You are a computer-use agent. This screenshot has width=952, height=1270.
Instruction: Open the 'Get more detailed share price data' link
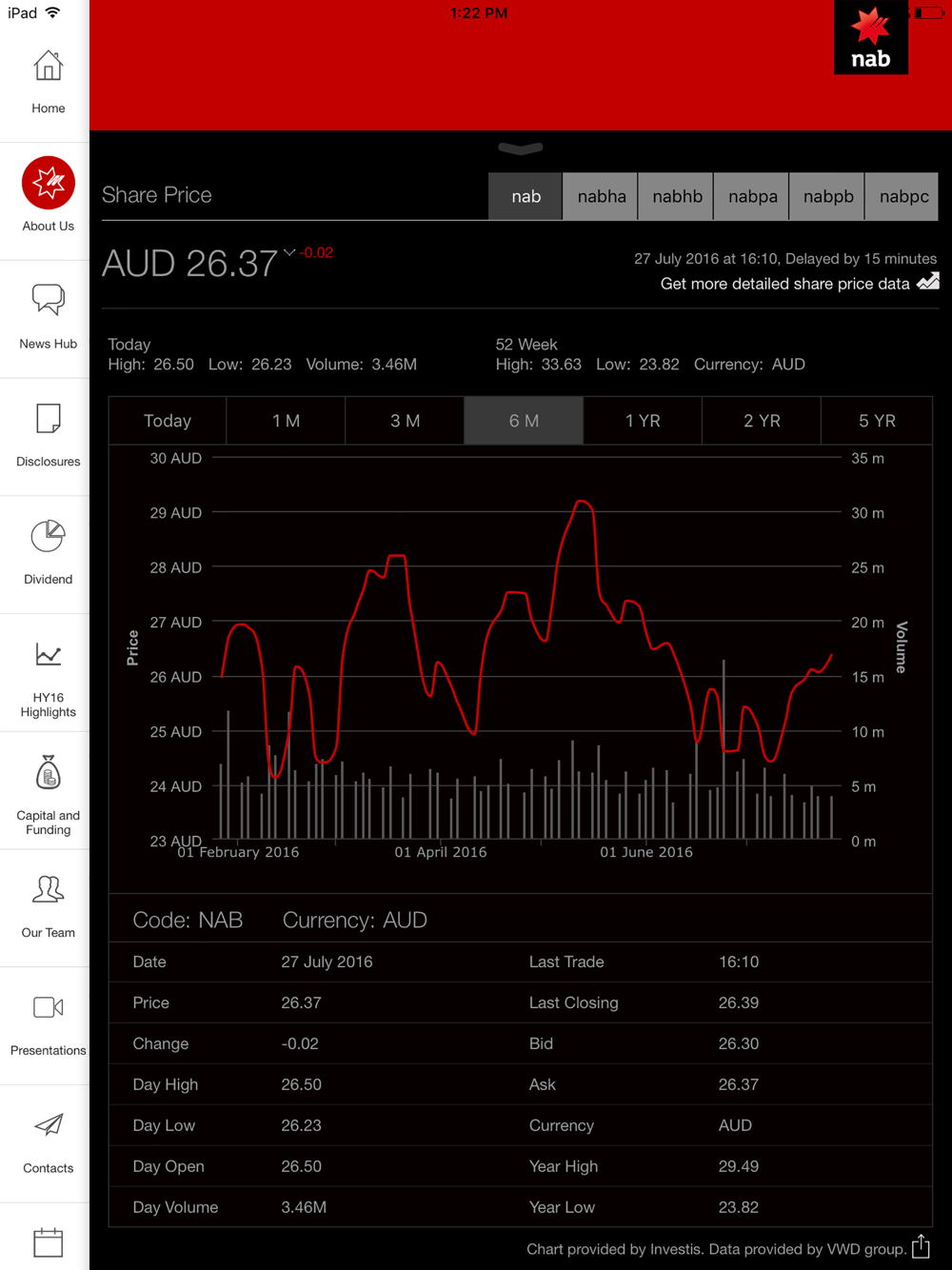pos(785,284)
